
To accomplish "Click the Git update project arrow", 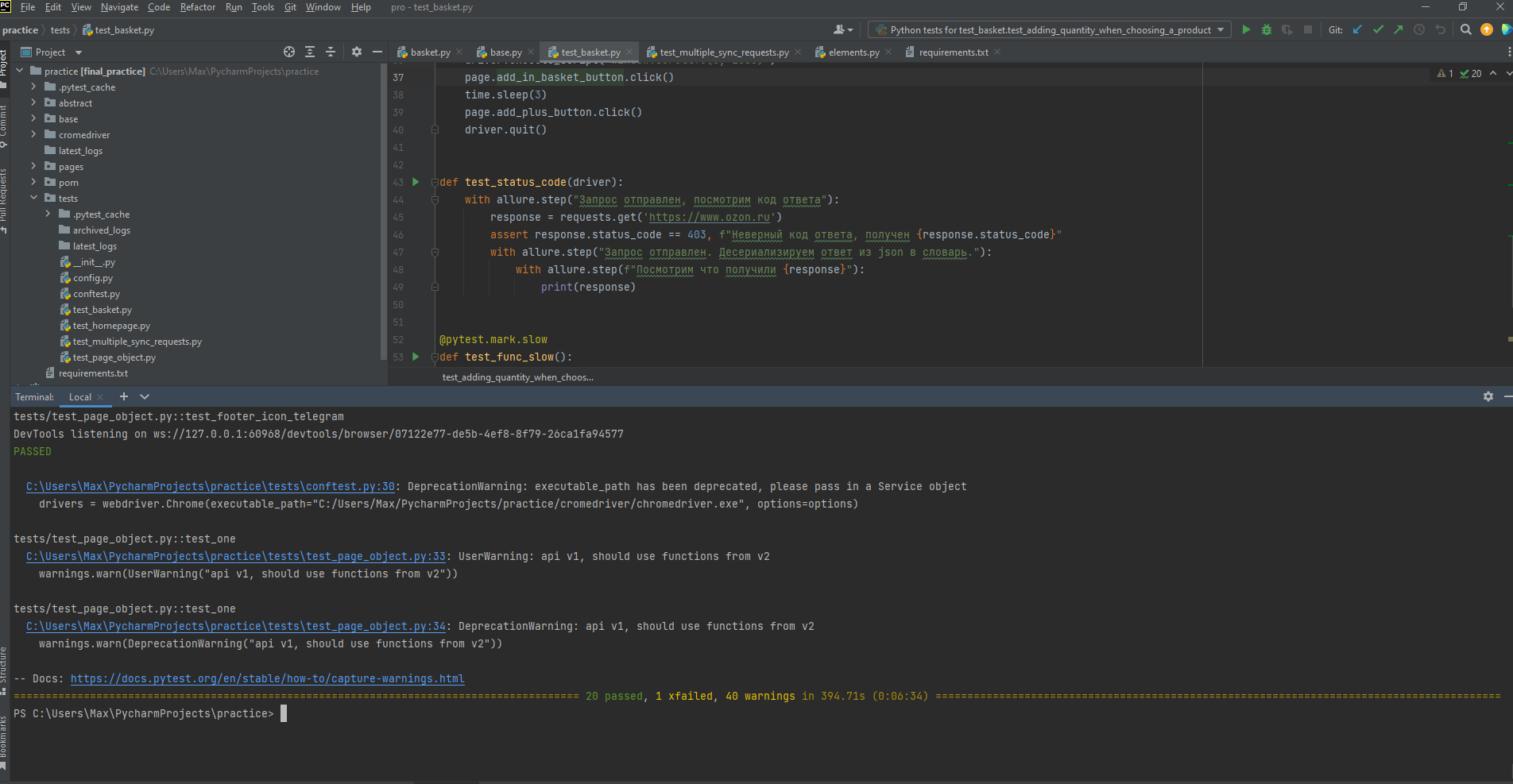I will click(x=1357, y=29).
